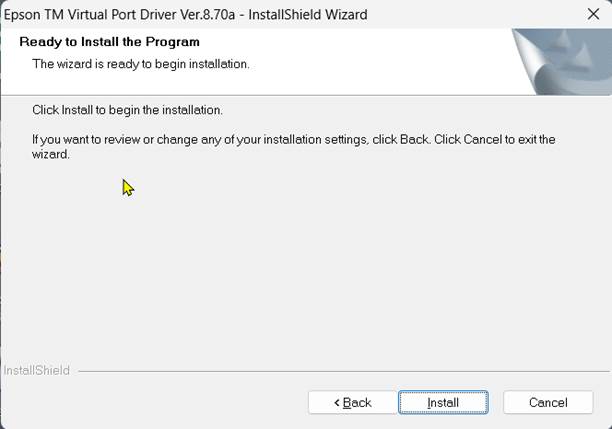612x429 pixels.
Task: Click the empty space left of Back button
Action: coord(150,402)
